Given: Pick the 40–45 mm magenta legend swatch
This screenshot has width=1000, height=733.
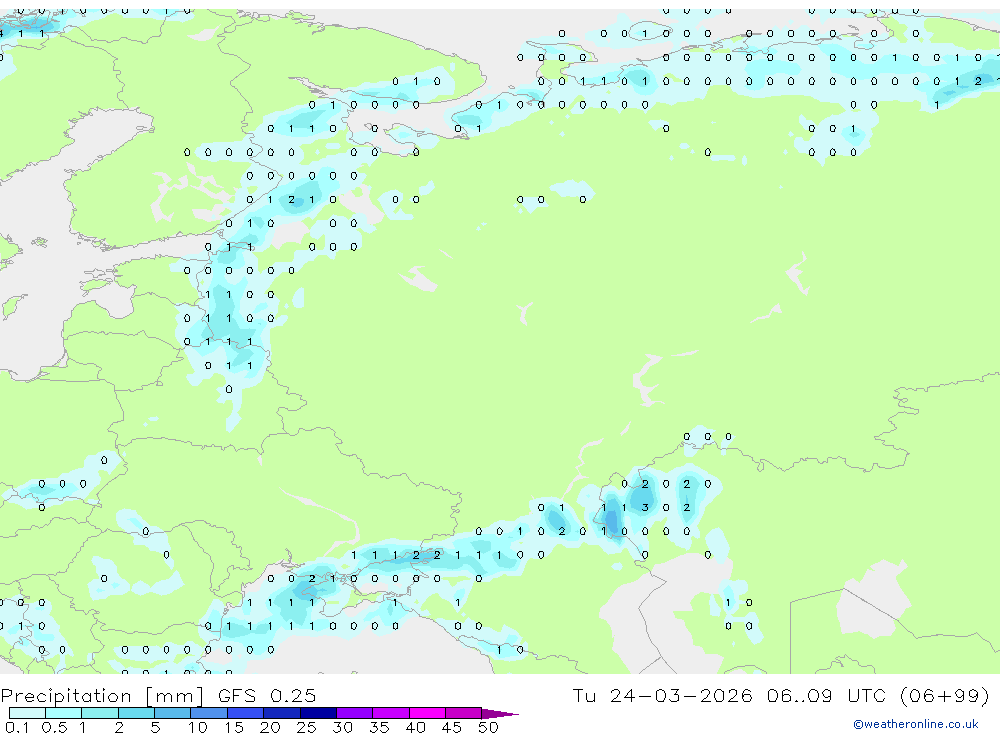Looking at the screenshot, I should 427,713.
